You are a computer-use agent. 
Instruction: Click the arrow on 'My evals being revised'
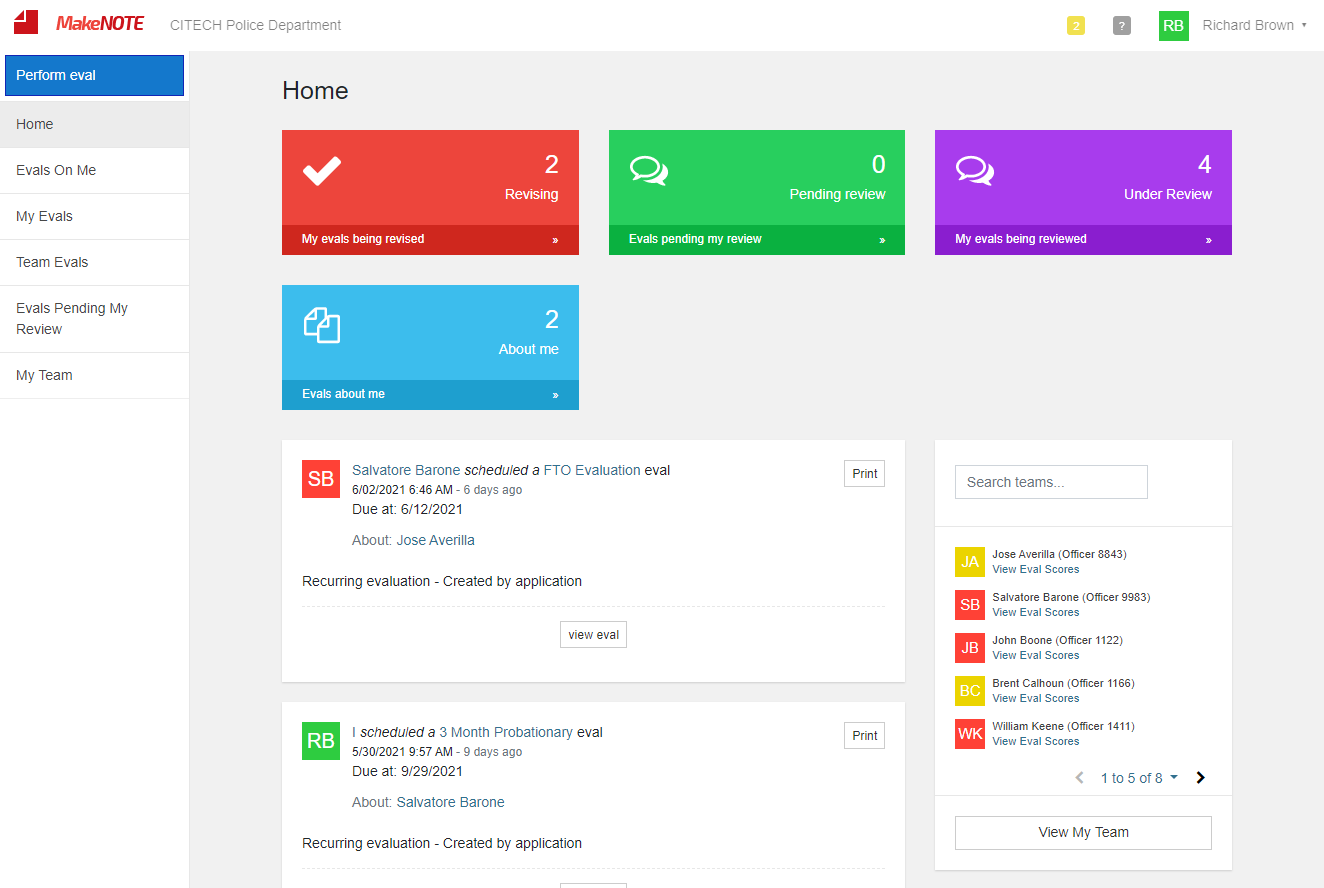[x=555, y=240]
